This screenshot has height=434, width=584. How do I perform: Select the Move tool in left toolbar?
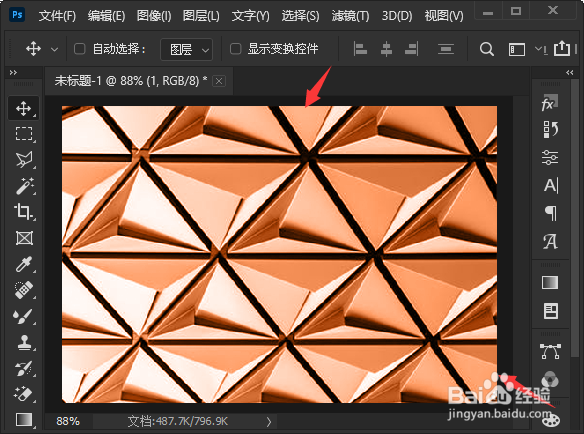point(23,108)
